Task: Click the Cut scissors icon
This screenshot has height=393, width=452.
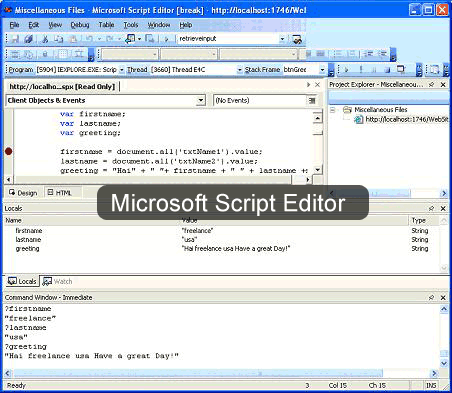Action: pyautogui.click(x=45, y=39)
